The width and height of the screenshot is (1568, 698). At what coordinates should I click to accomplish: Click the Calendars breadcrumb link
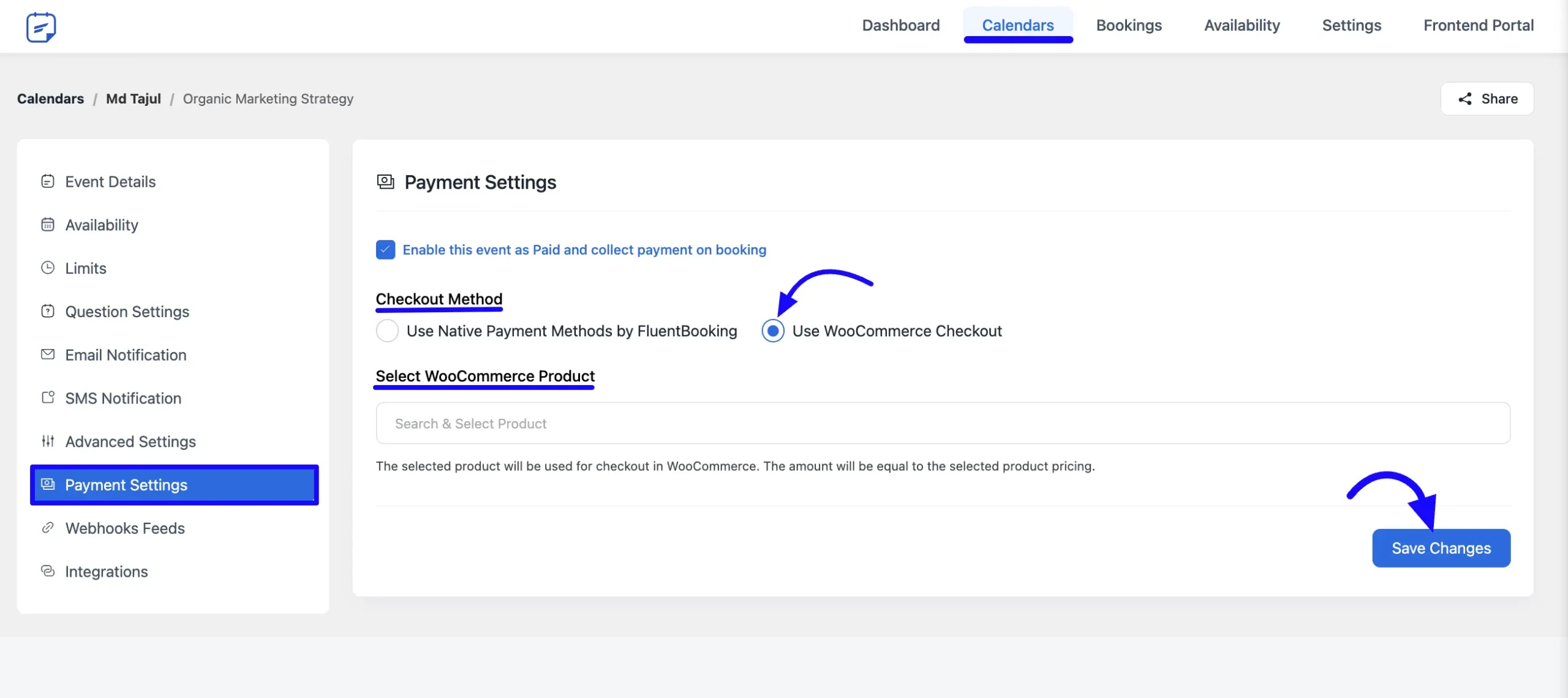point(50,99)
